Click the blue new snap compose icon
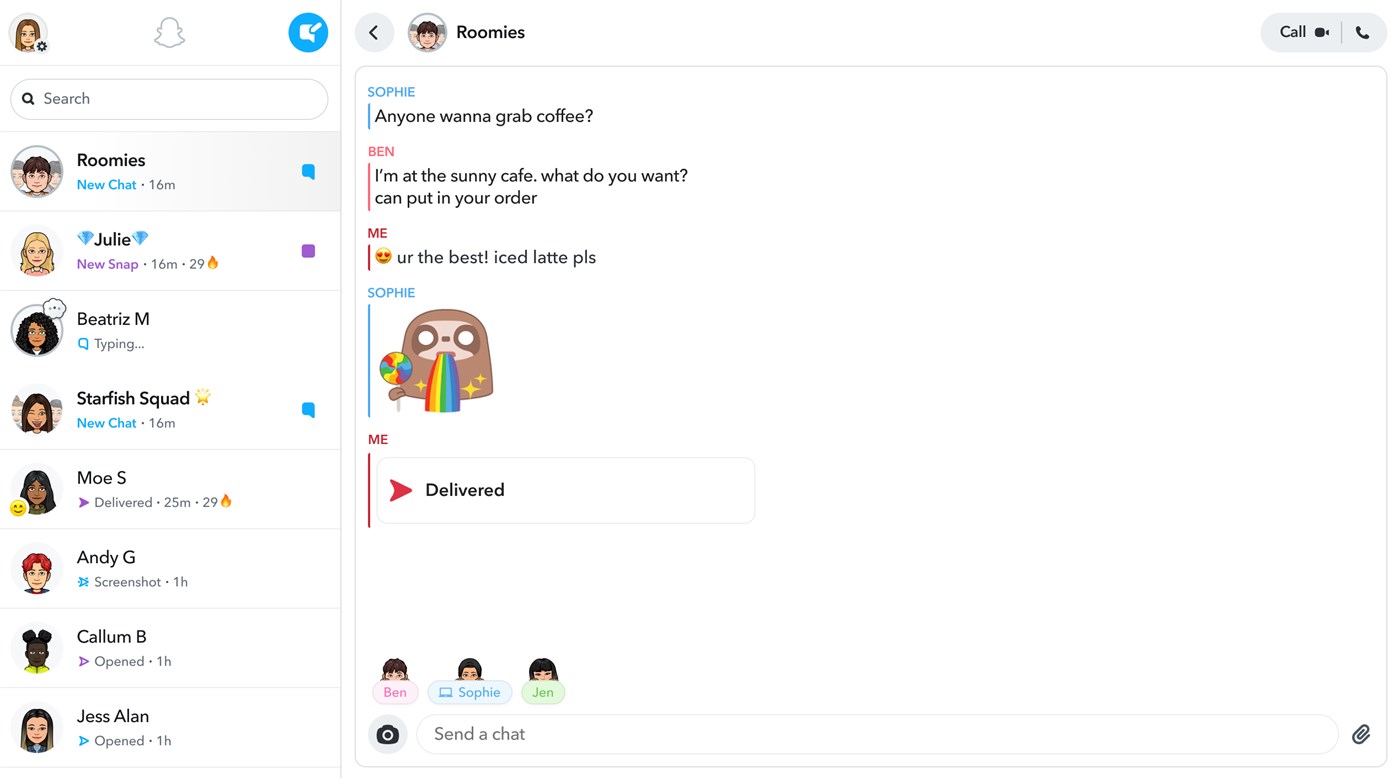The height and width of the screenshot is (779, 1399). coord(308,31)
